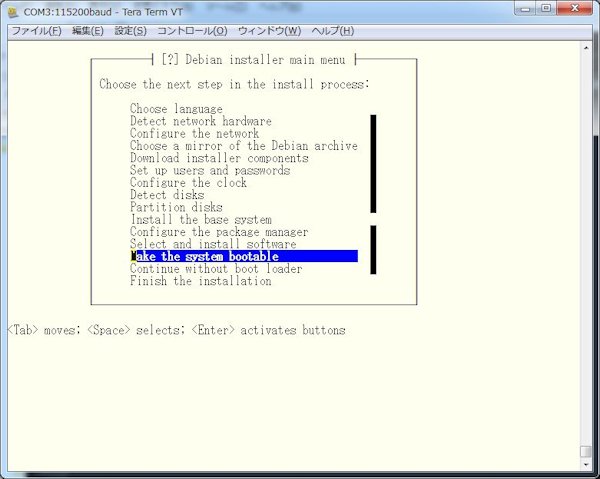Viewport: 600px width, 479px height.
Task: Open the ウィンドウ(W) menu
Action: pyautogui.click(x=269, y=31)
